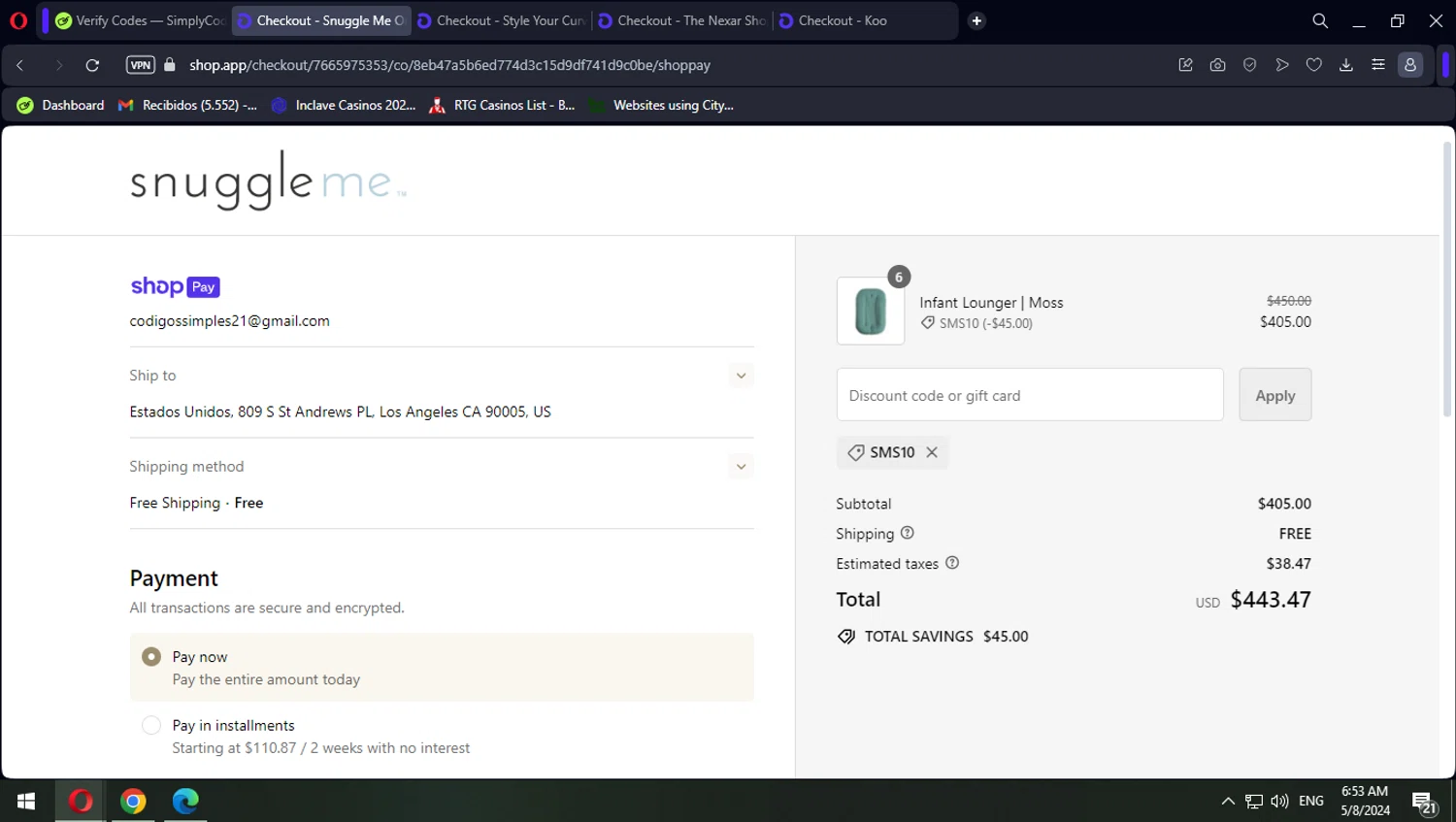Screen dimensions: 1456x822
Task: Open the browser profile account icon
Action: point(1410,65)
